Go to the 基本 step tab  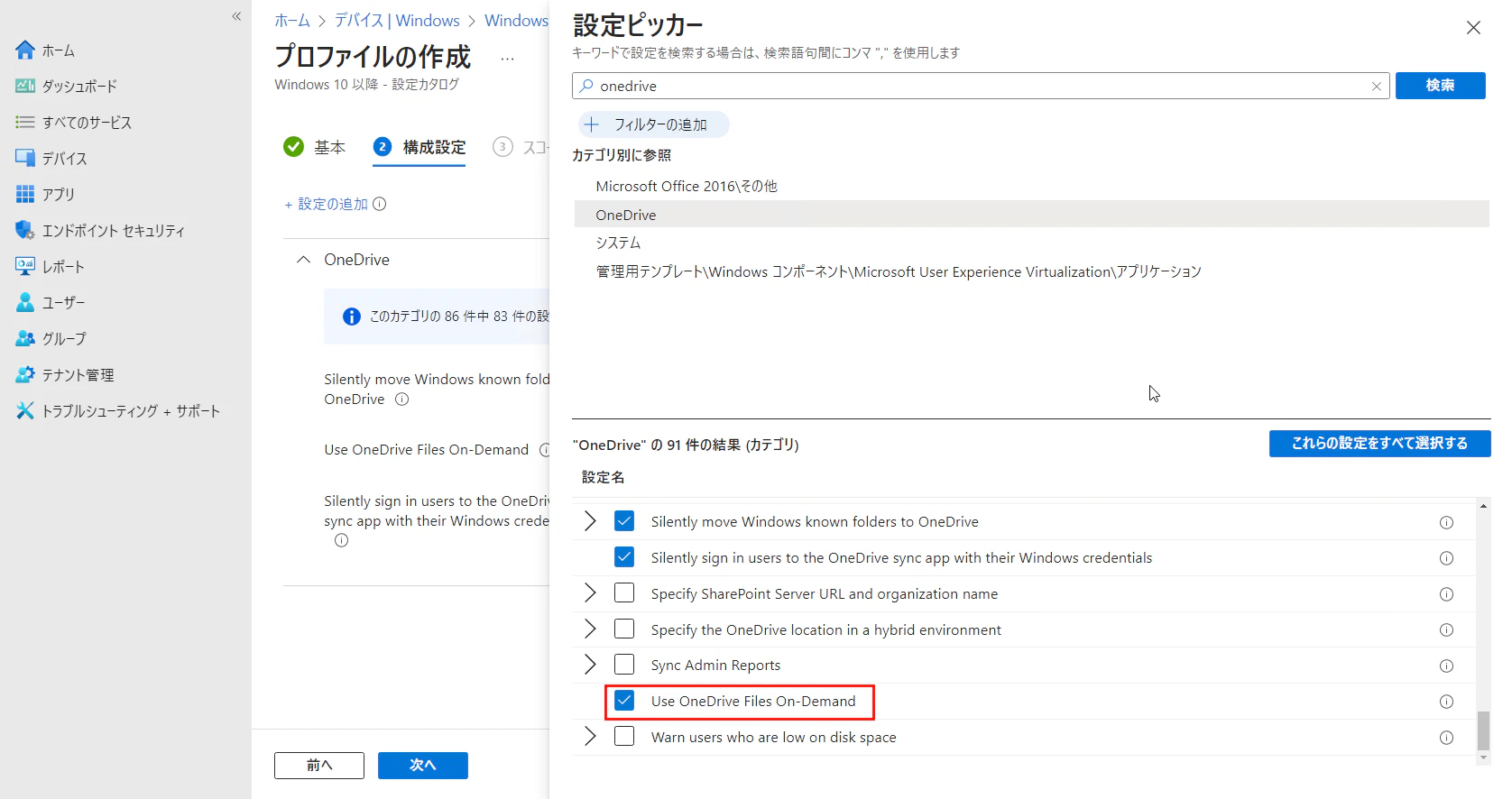tap(315, 147)
